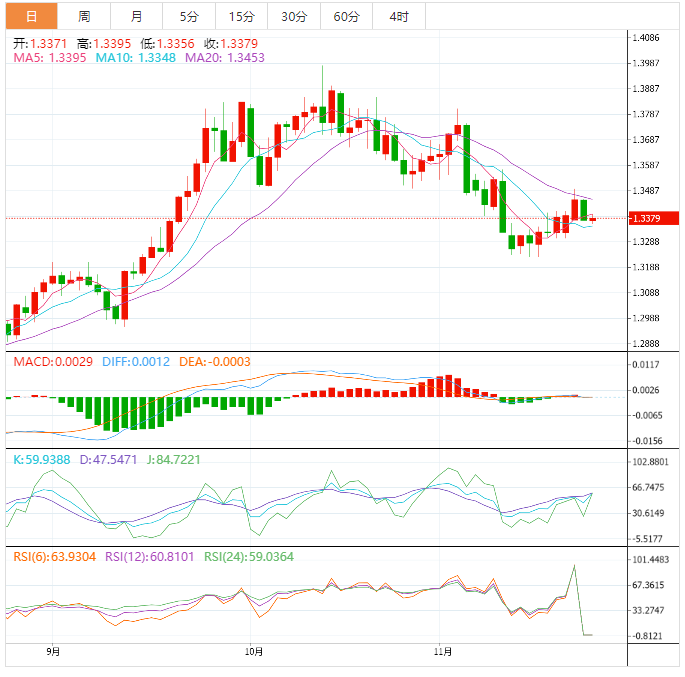Click the RSI(6):63.9304 label
685x677 pixels.
[x=55, y=556]
